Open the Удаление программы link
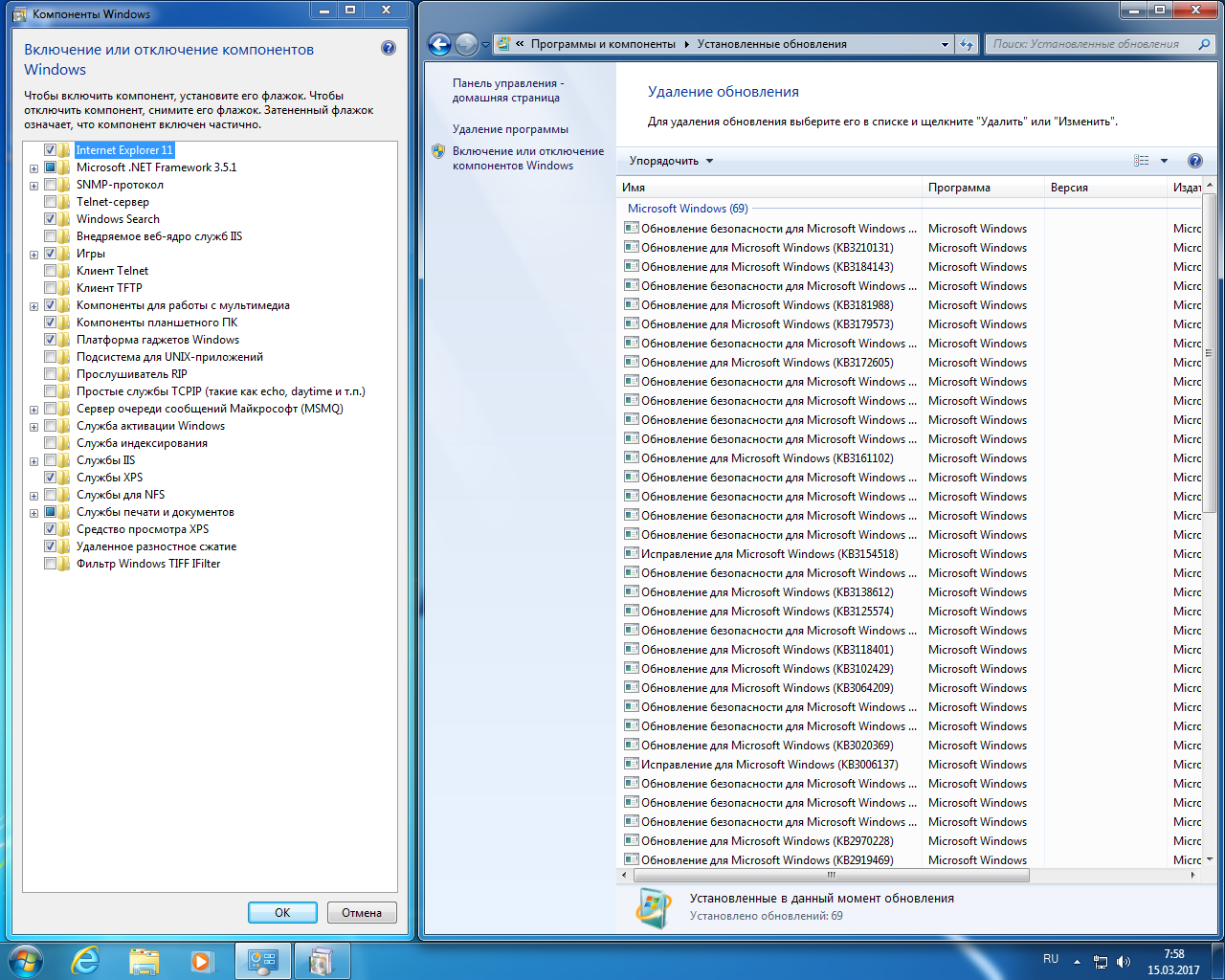The image size is (1225, 980). pyautogui.click(x=510, y=129)
